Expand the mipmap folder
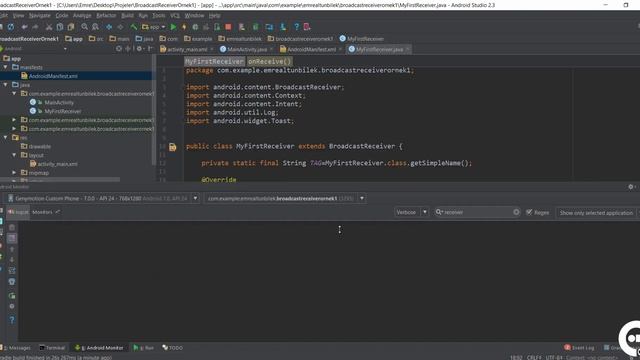Viewport: 640px width, 360px height. pyautogui.click(x=14, y=173)
